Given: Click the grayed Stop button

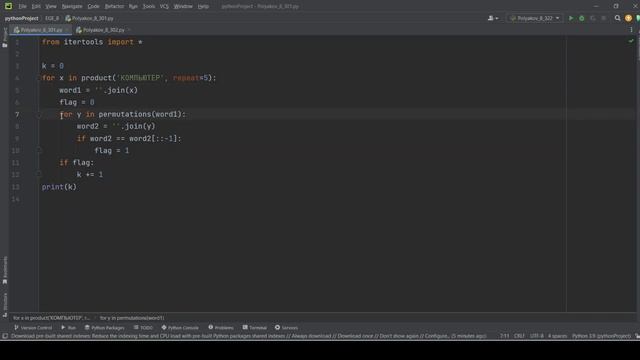Looking at the screenshot, I should point(604,18).
